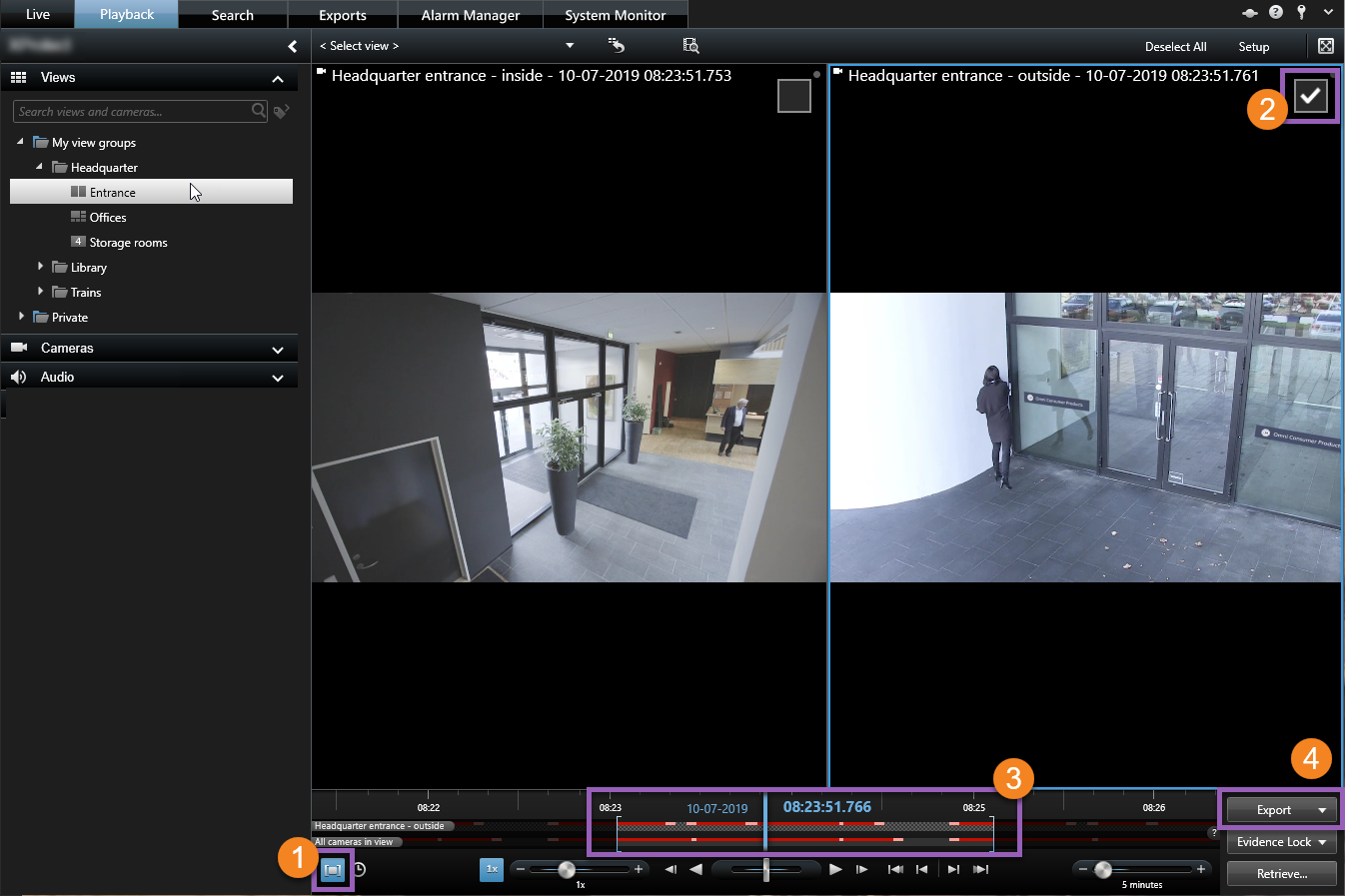The image size is (1345, 896).
Task: Expand the Library folder in tree
Action: pyautogui.click(x=40, y=267)
